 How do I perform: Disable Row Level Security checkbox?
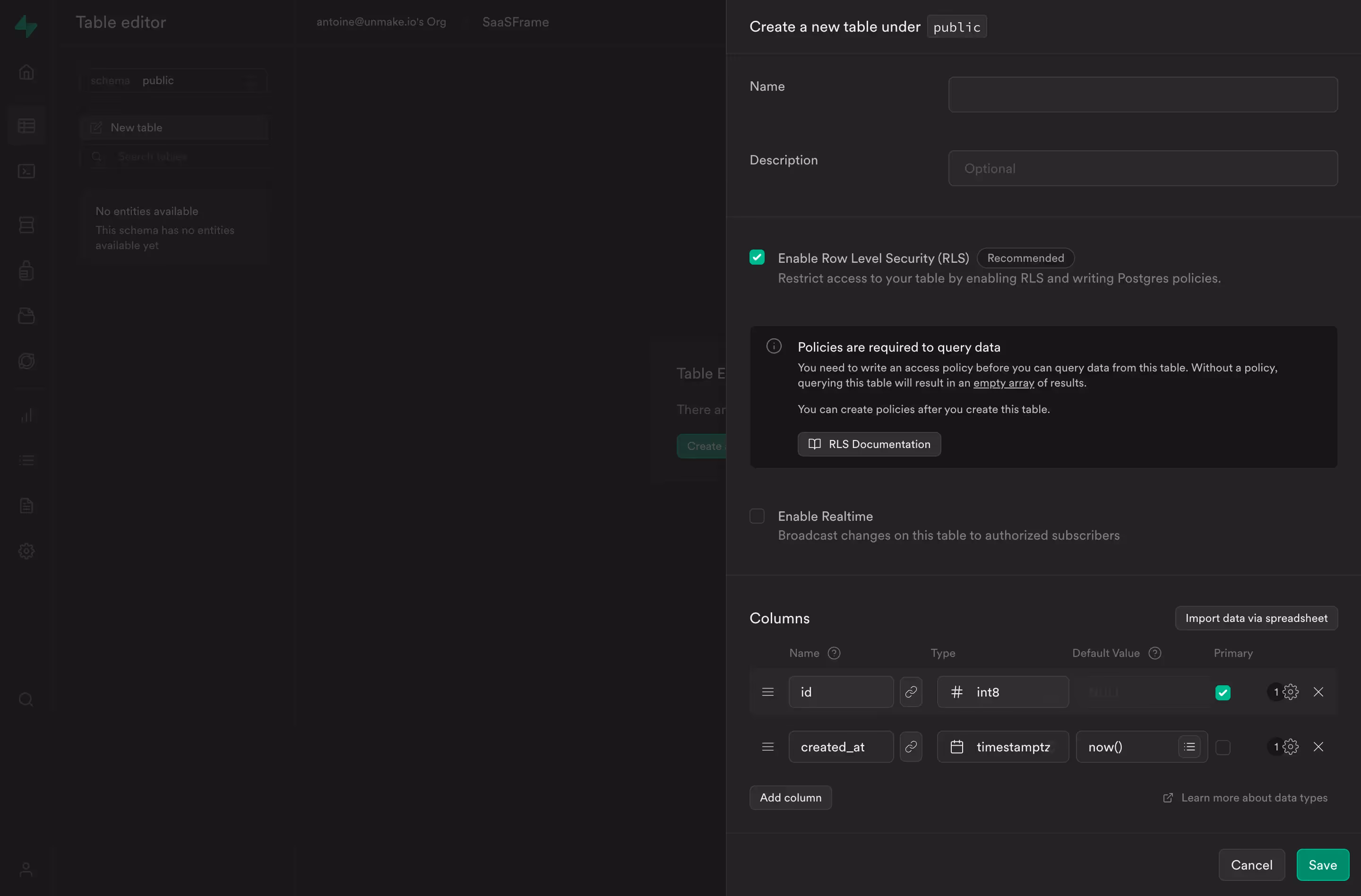click(x=757, y=257)
